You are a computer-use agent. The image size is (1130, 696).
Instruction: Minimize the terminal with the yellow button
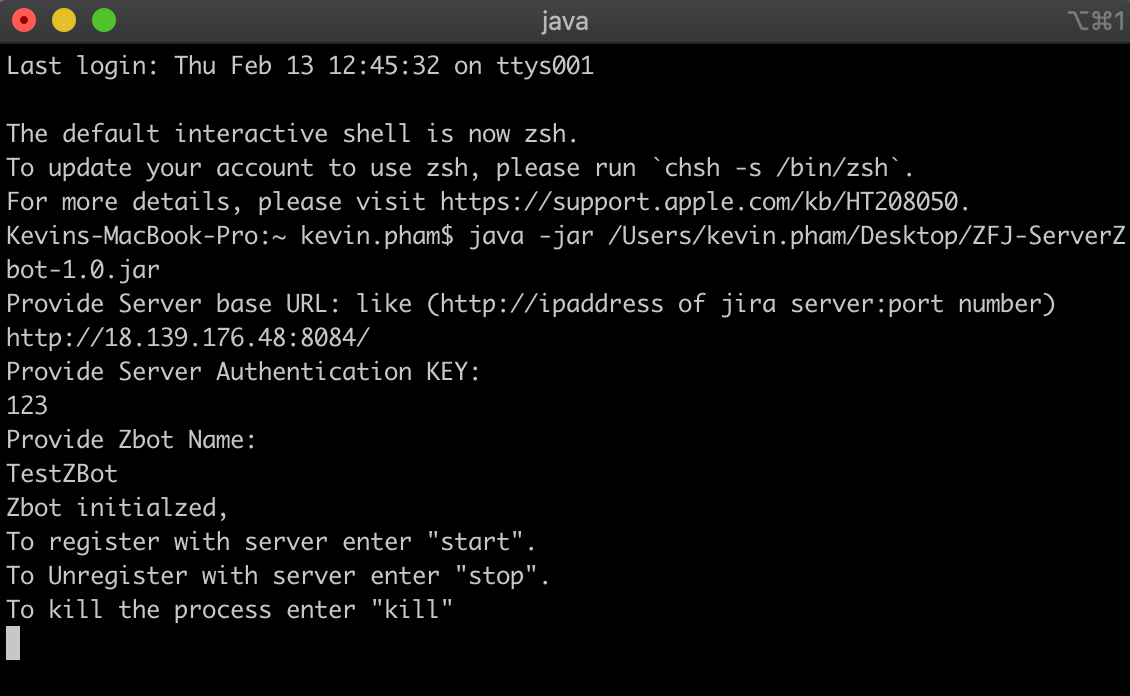click(63, 20)
